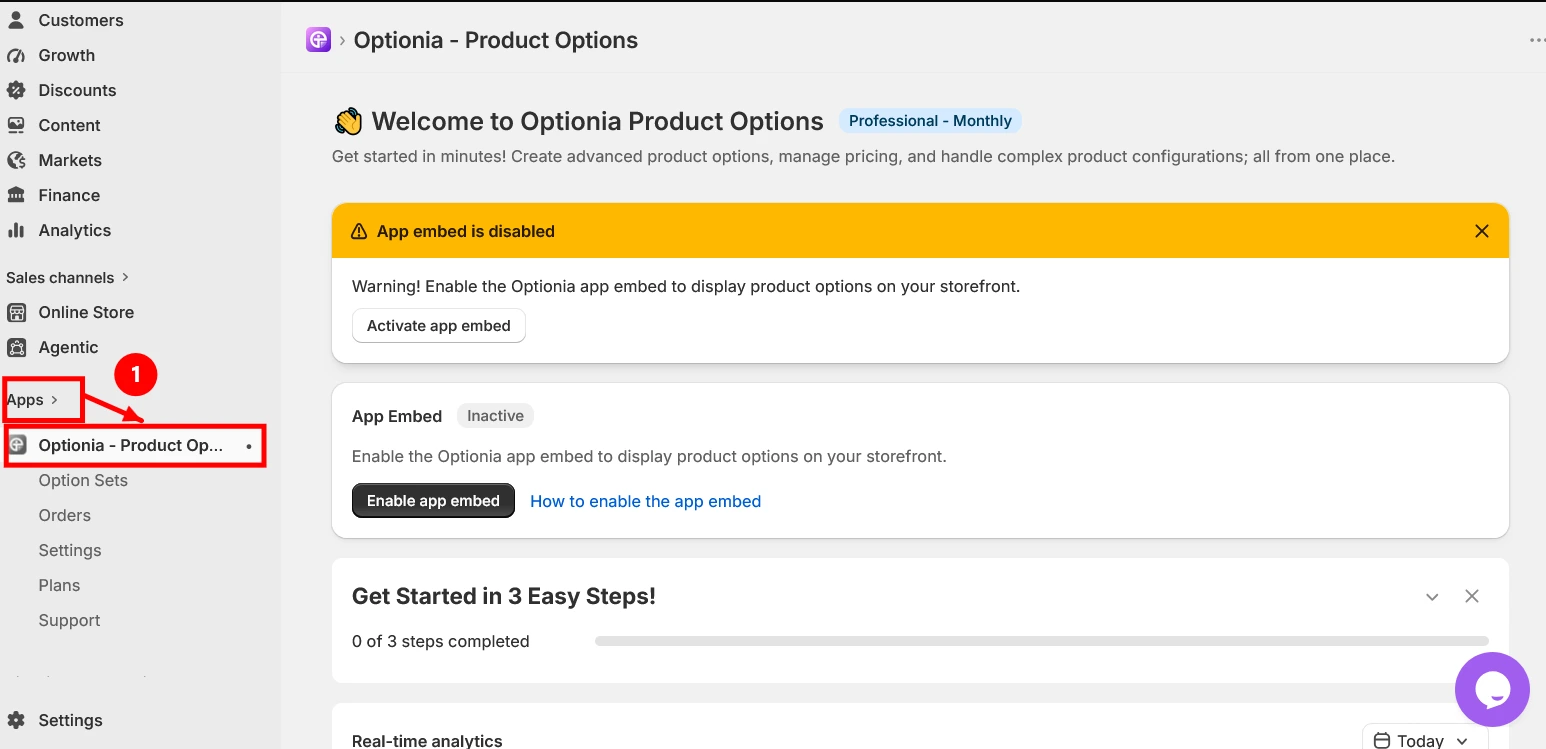Click the Professional - Monthly plan badge
This screenshot has height=749, width=1546.
(x=930, y=121)
